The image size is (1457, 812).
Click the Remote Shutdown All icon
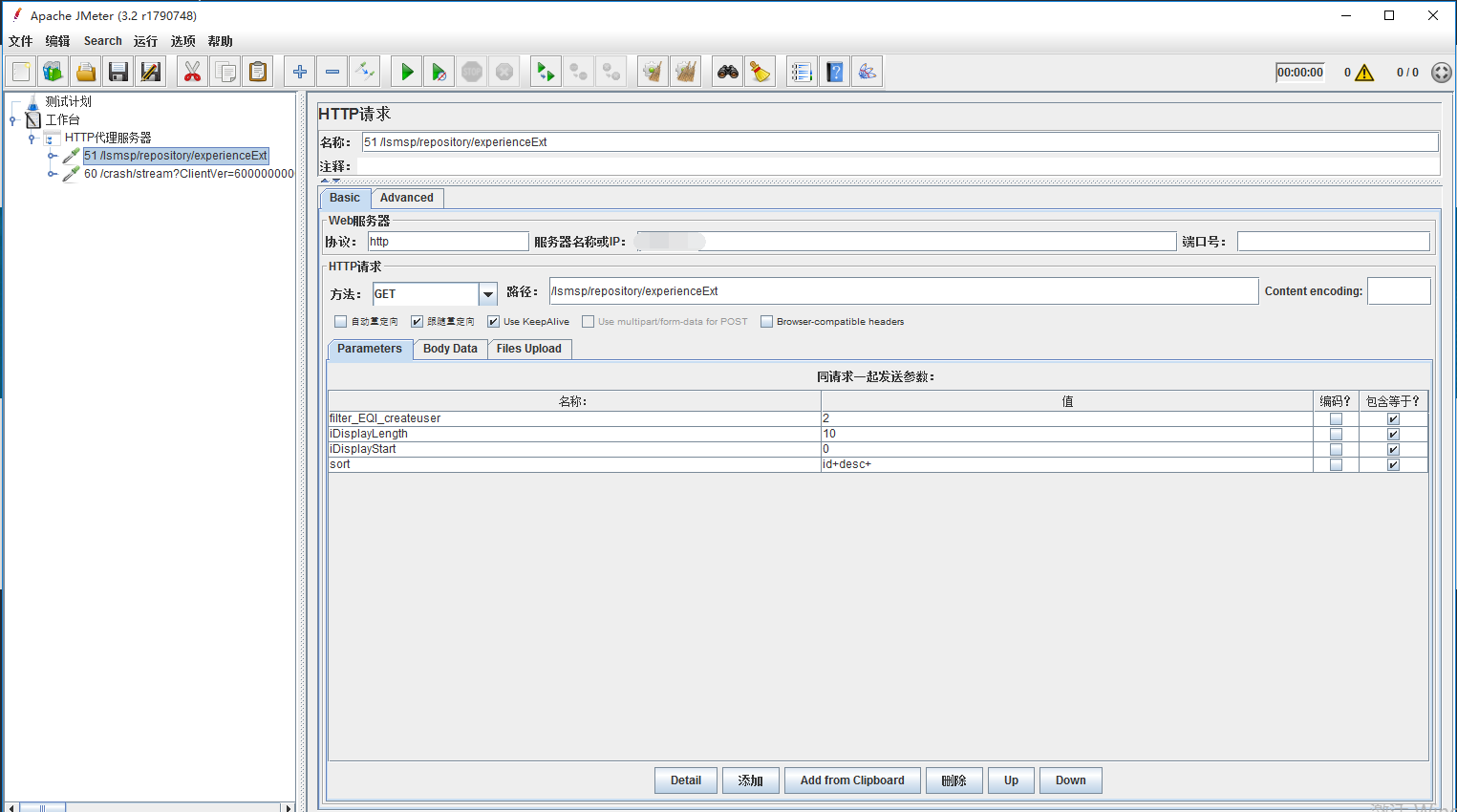pyautogui.click(x=611, y=72)
